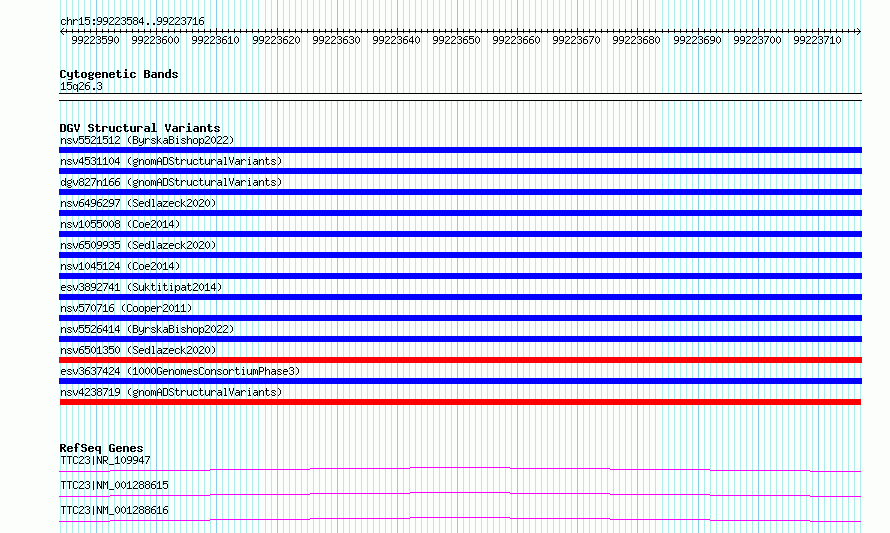Open transcript TTC23|NM_001288615 label
890x533 pixels.
click(114, 485)
